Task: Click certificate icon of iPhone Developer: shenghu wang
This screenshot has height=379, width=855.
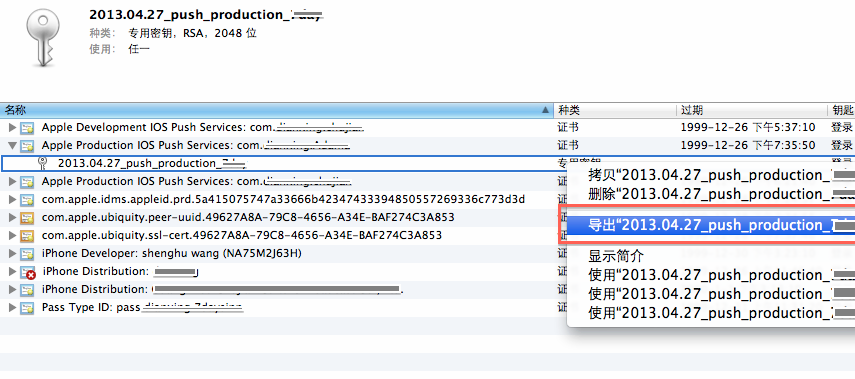Action: pyautogui.click(x=27, y=254)
